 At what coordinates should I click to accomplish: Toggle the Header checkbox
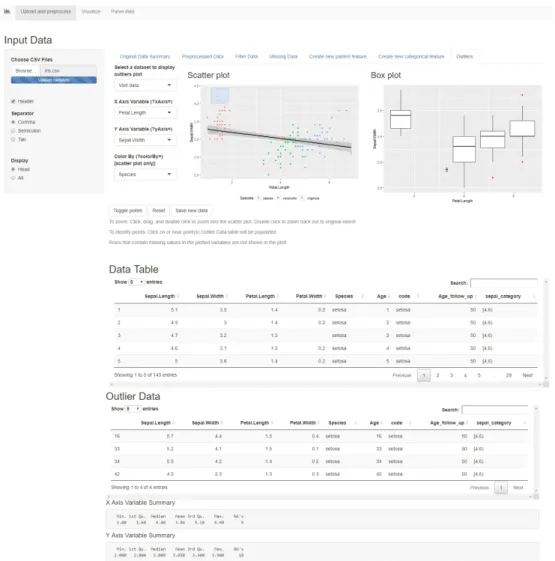13,101
